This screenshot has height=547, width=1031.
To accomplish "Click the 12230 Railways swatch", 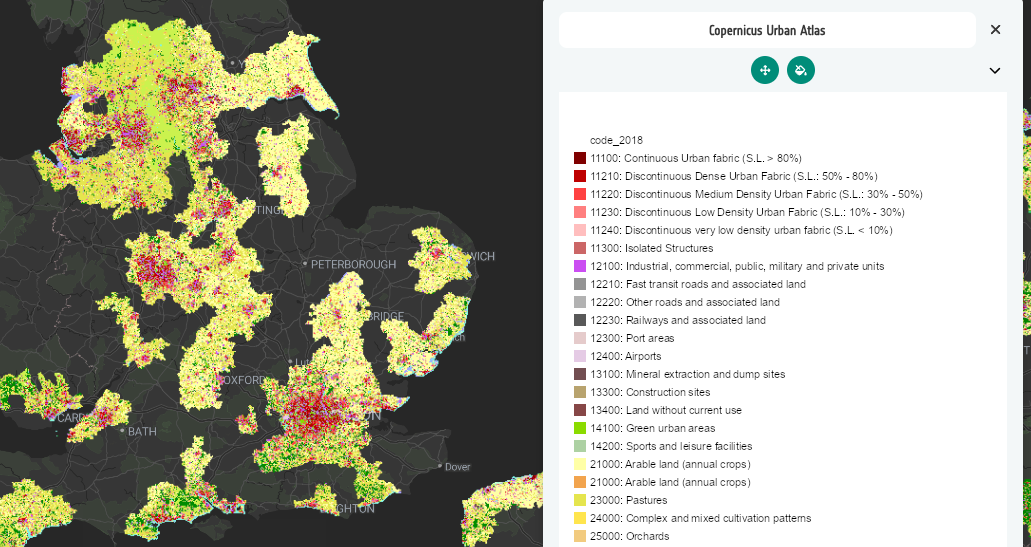I will (x=580, y=320).
